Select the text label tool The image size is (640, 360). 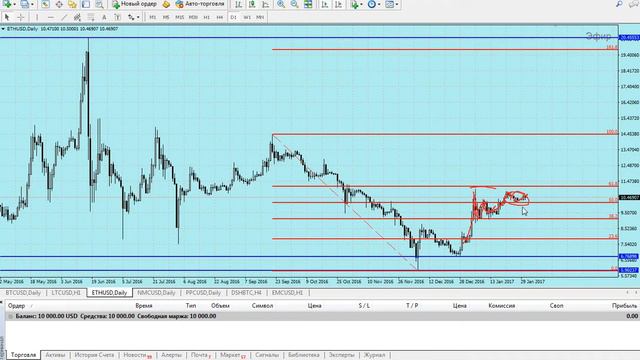(x=118, y=17)
